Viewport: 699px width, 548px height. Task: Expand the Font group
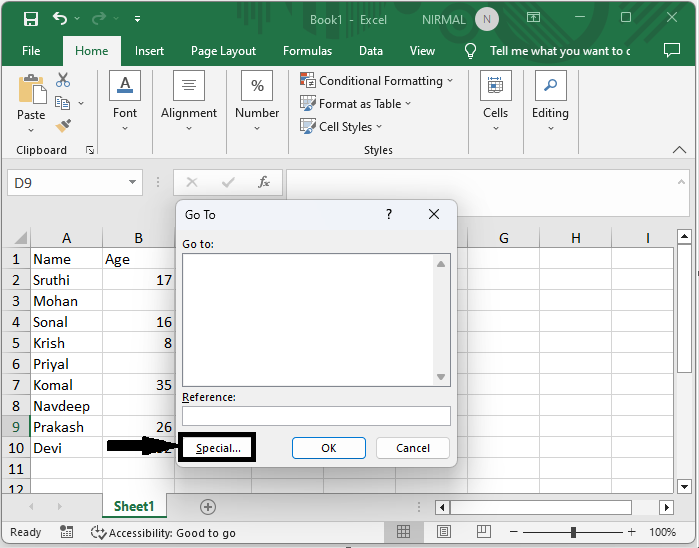[x=125, y=102]
